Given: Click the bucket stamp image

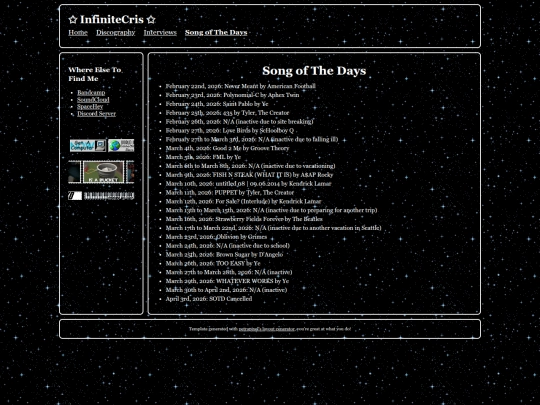Looking at the screenshot, I should (103, 172).
